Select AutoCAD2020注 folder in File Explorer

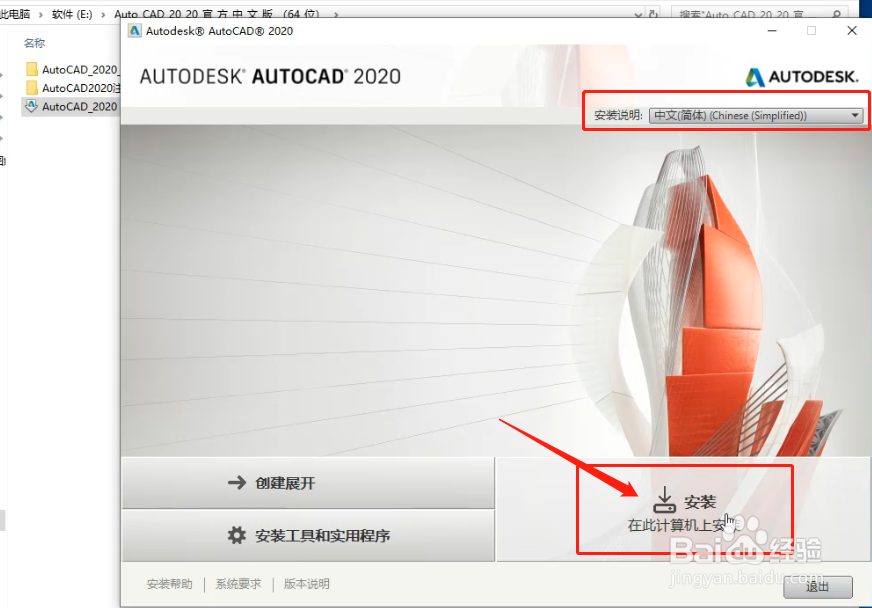pyautogui.click(x=72, y=88)
